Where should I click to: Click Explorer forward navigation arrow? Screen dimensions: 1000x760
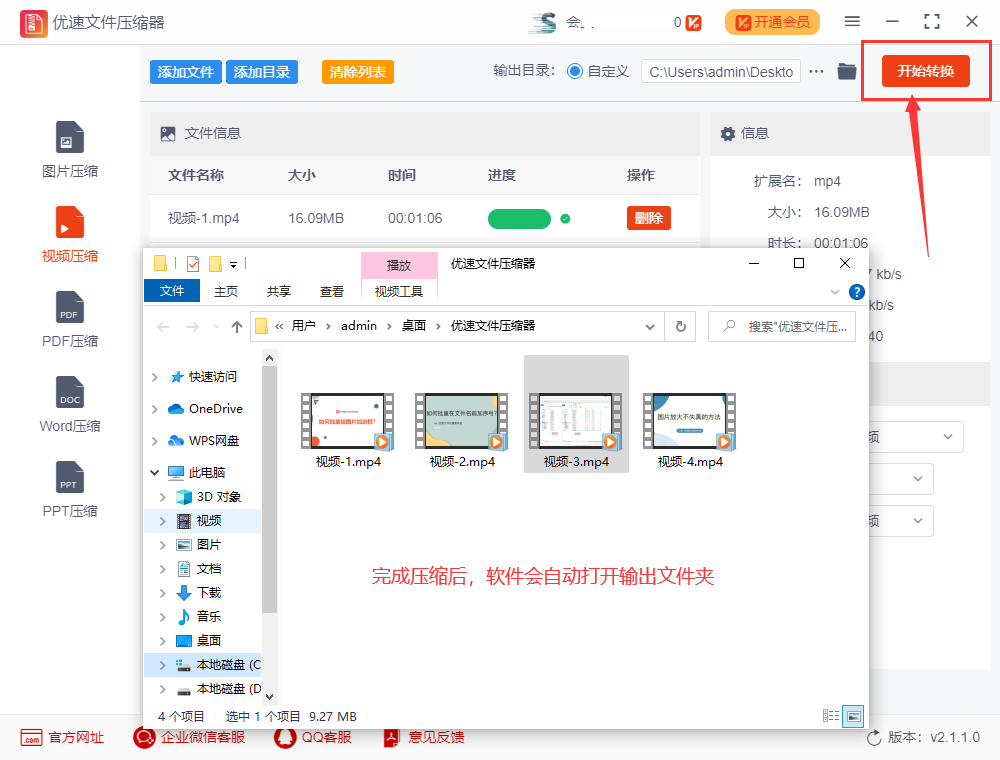click(193, 327)
